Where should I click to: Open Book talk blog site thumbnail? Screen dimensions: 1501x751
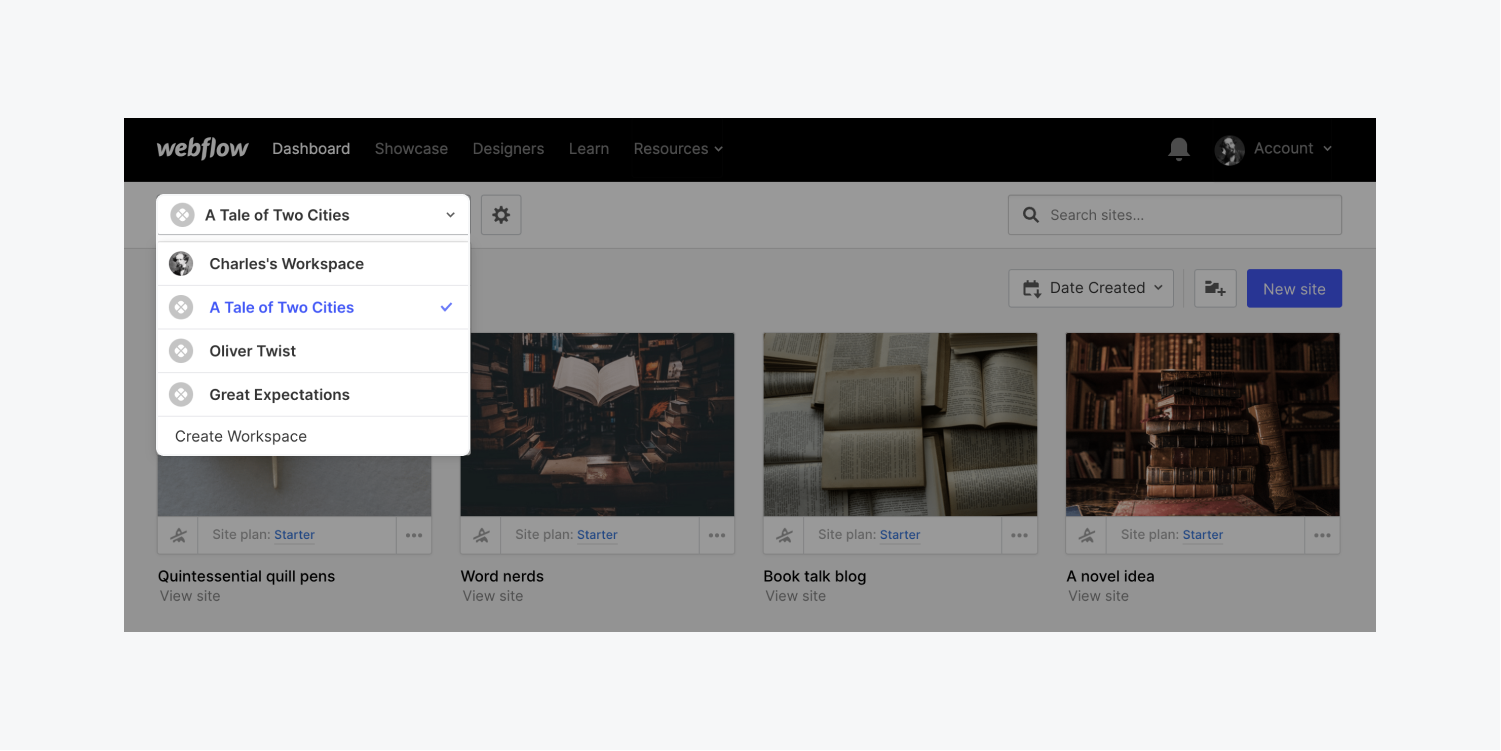coord(900,425)
